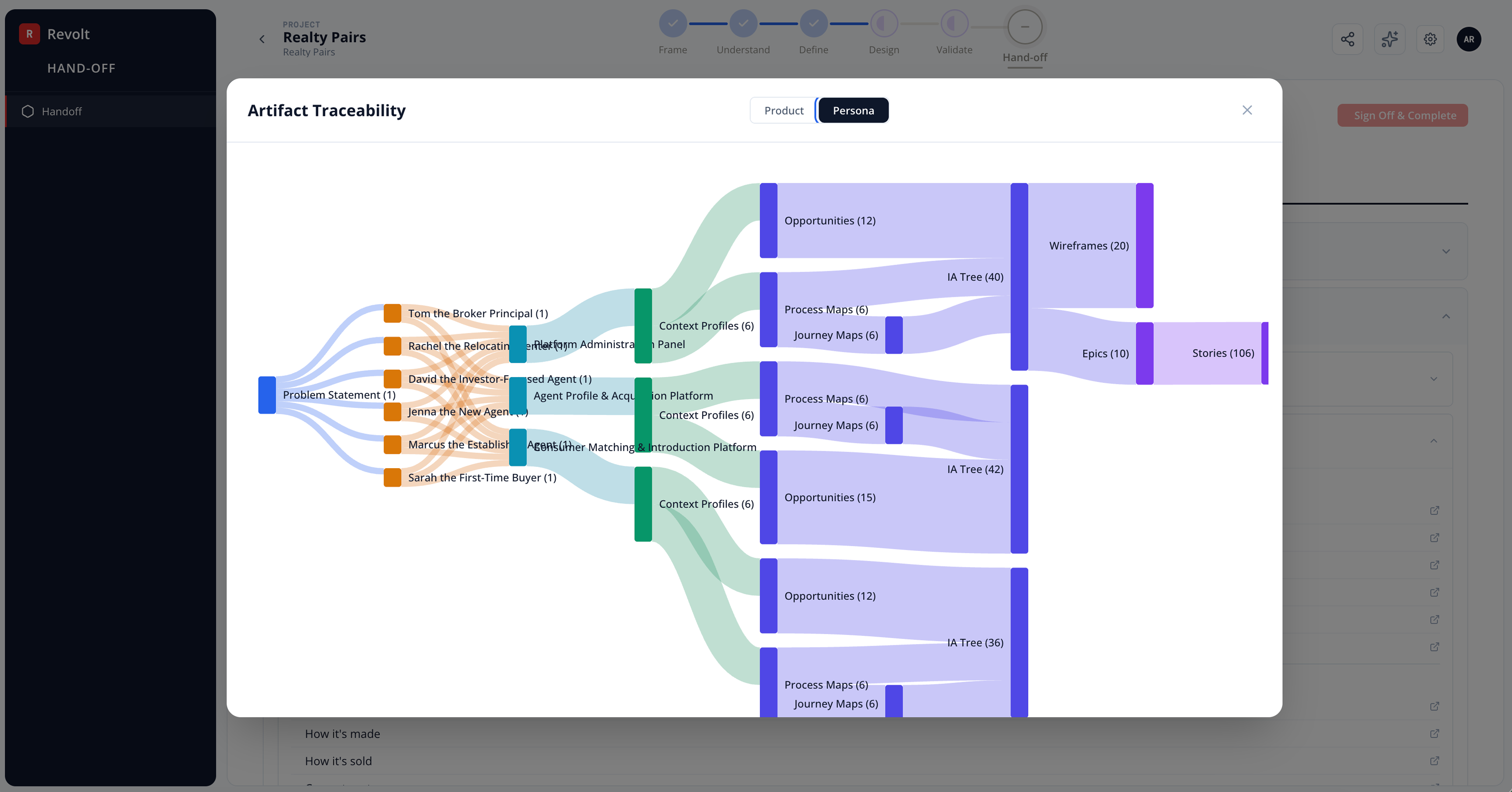Switch to the Persona view tab

(853, 110)
